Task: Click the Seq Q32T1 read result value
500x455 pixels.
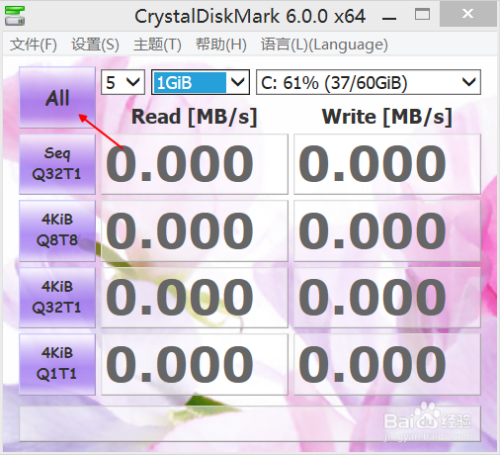Action: tap(195, 164)
